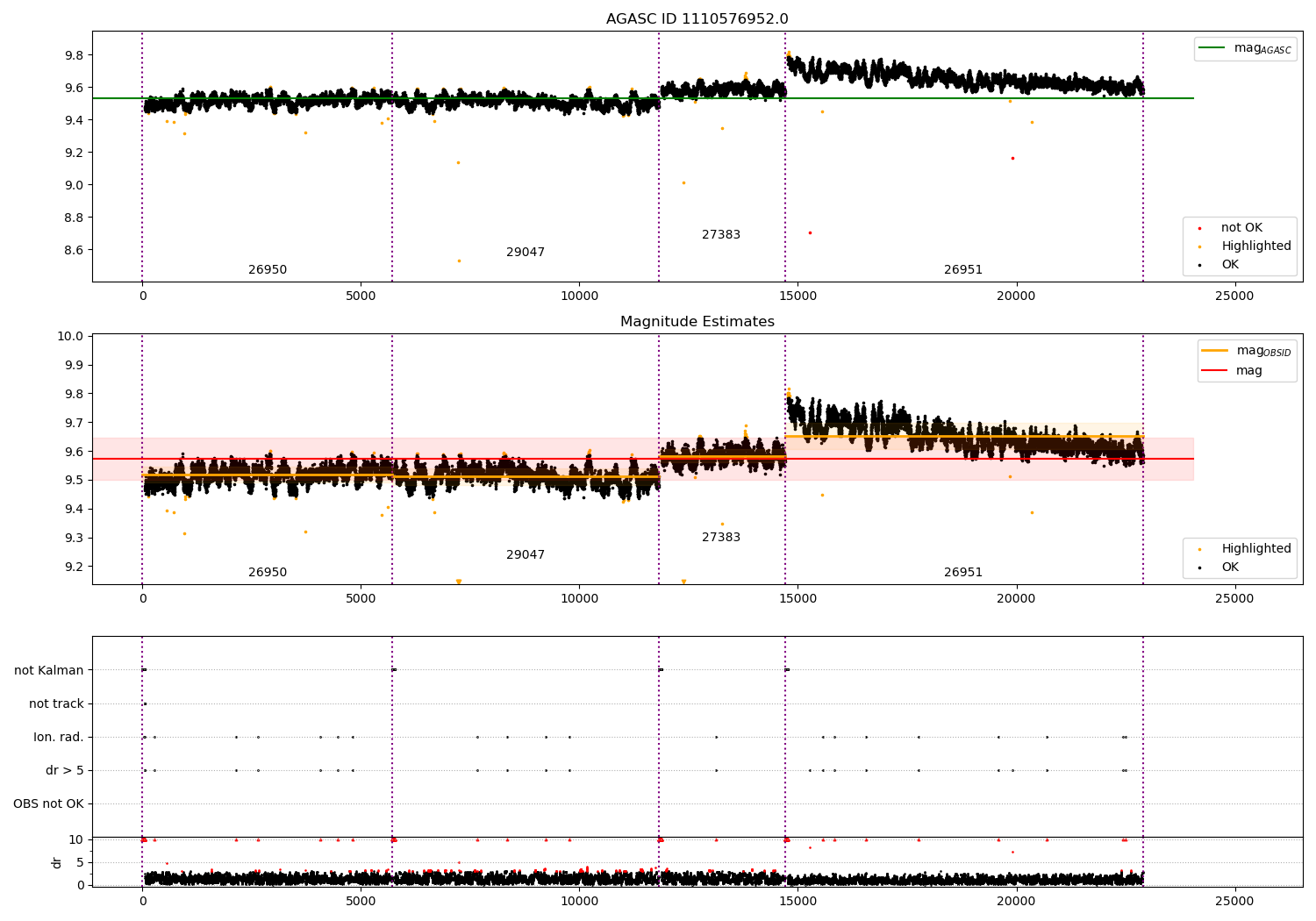The width and height of the screenshot is (1316, 921).
Task: Click obsid label 27383 in the top plot
Action: point(721,235)
